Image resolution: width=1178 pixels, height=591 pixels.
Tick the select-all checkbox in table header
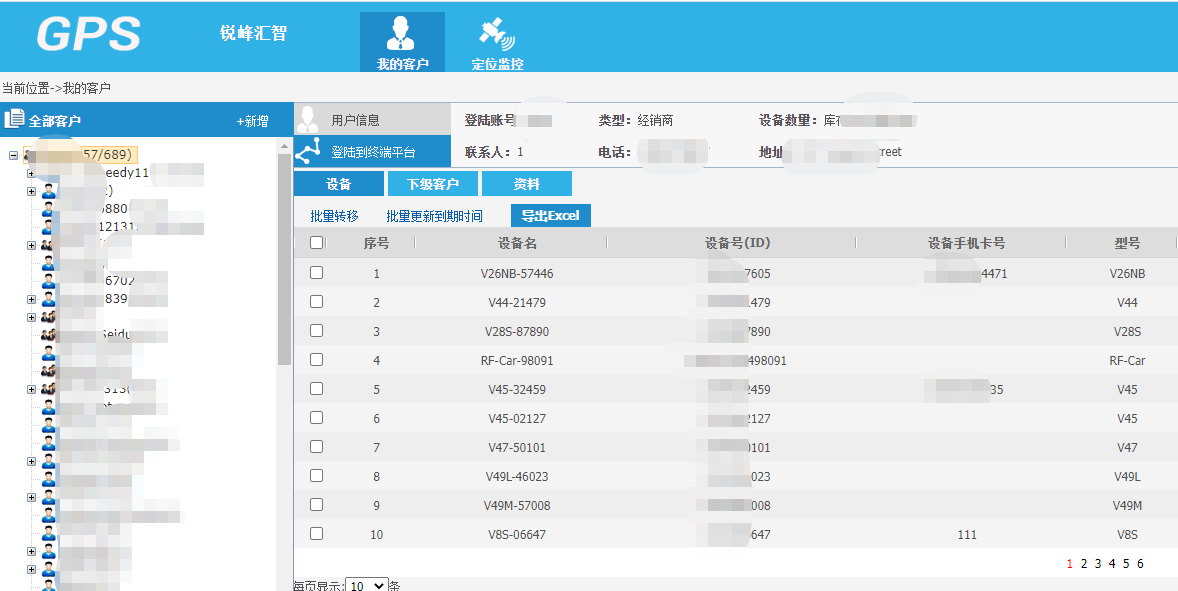pos(317,243)
